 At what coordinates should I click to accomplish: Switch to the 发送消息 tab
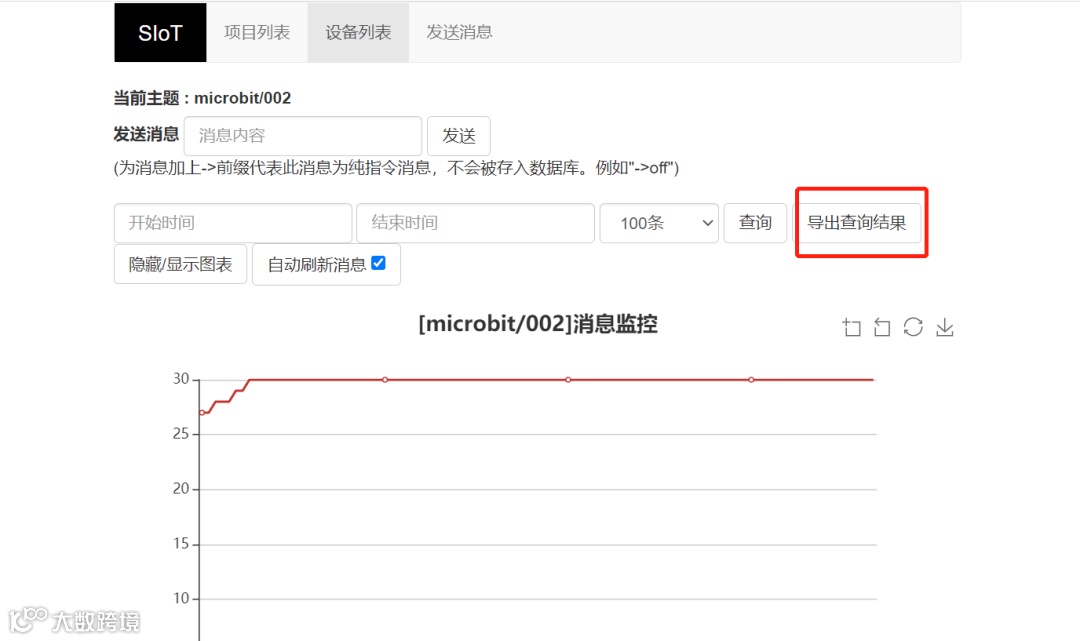[x=459, y=32]
